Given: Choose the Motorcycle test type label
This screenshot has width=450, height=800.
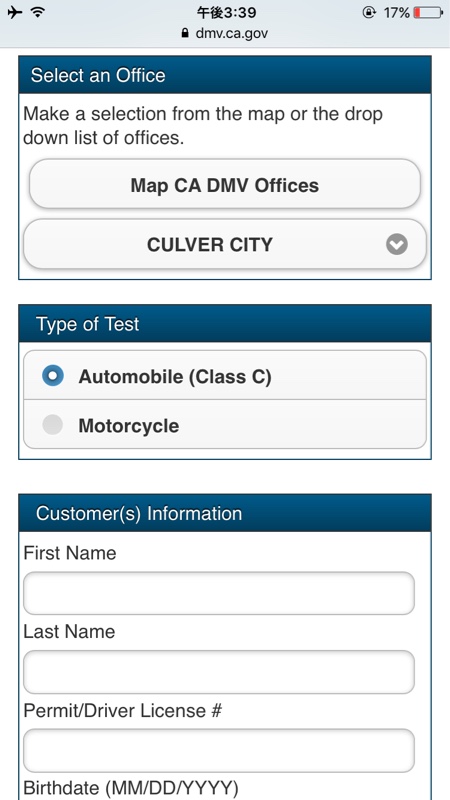Looking at the screenshot, I should click(x=129, y=426).
